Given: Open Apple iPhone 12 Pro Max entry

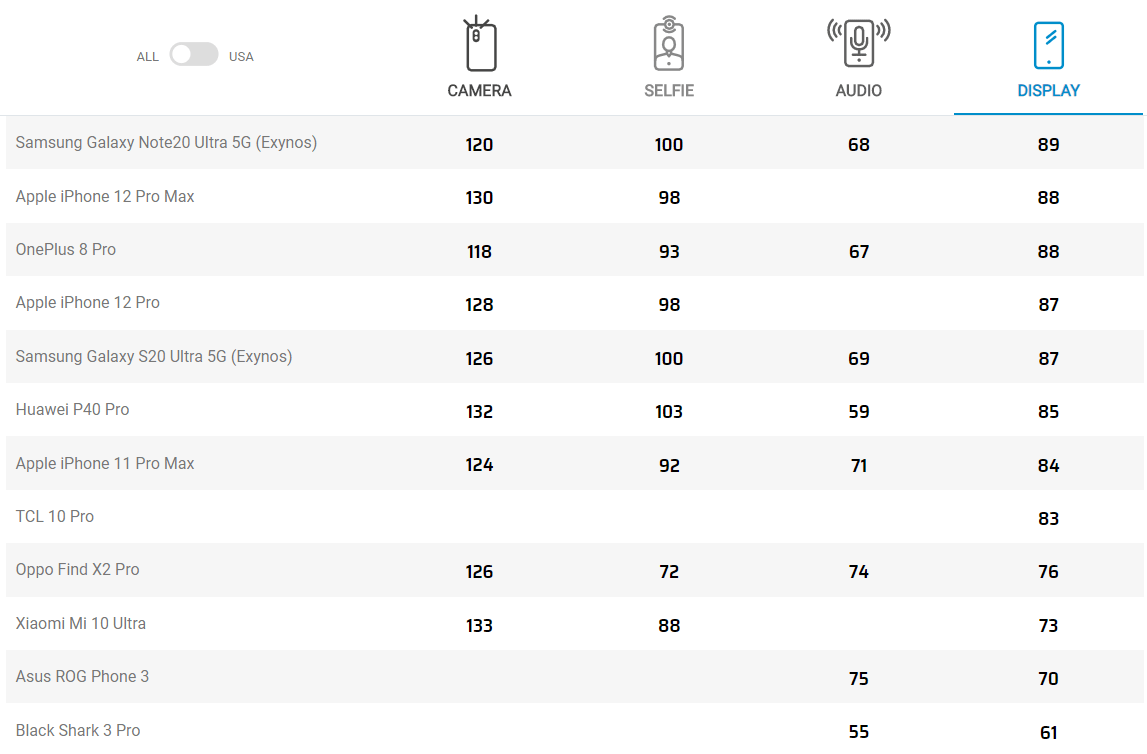Looking at the screenshot, I should pyautogui.click(x=105, y=197).
